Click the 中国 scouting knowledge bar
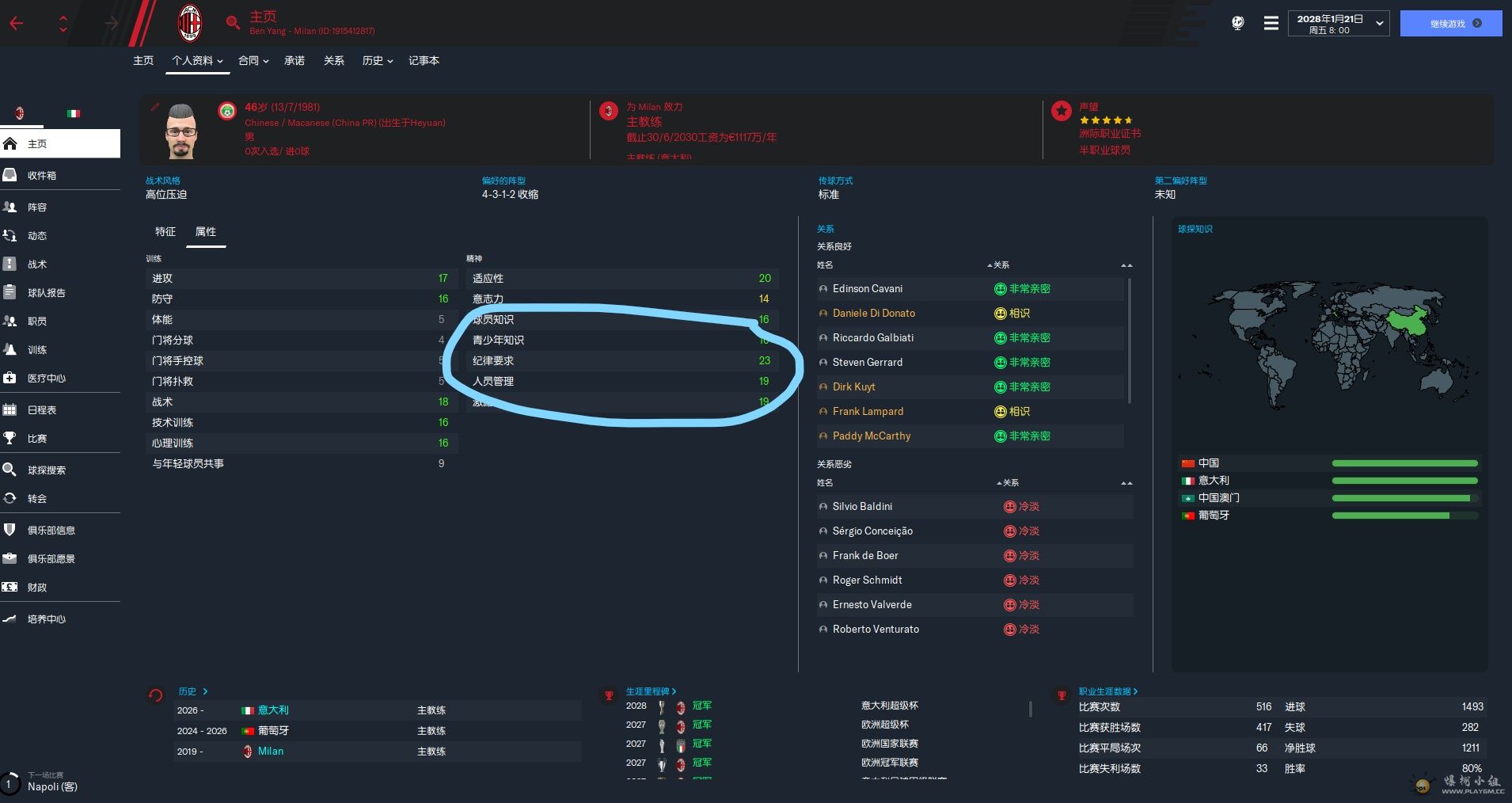Screen dimensions: 1512x803 tap(1405, 463)
